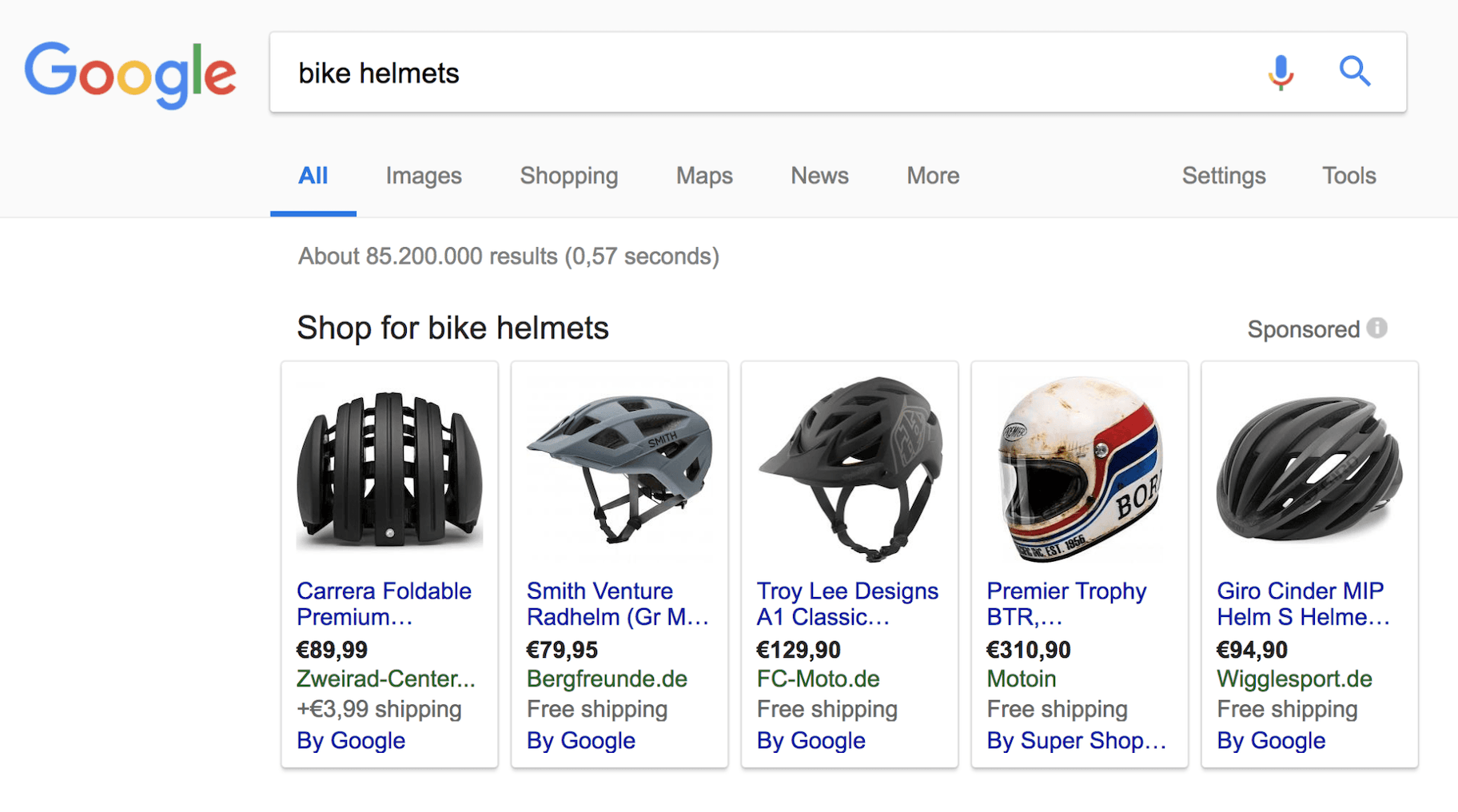Show search Tools options
Screen dimensions: 1458x812
tap(1348, 176)
